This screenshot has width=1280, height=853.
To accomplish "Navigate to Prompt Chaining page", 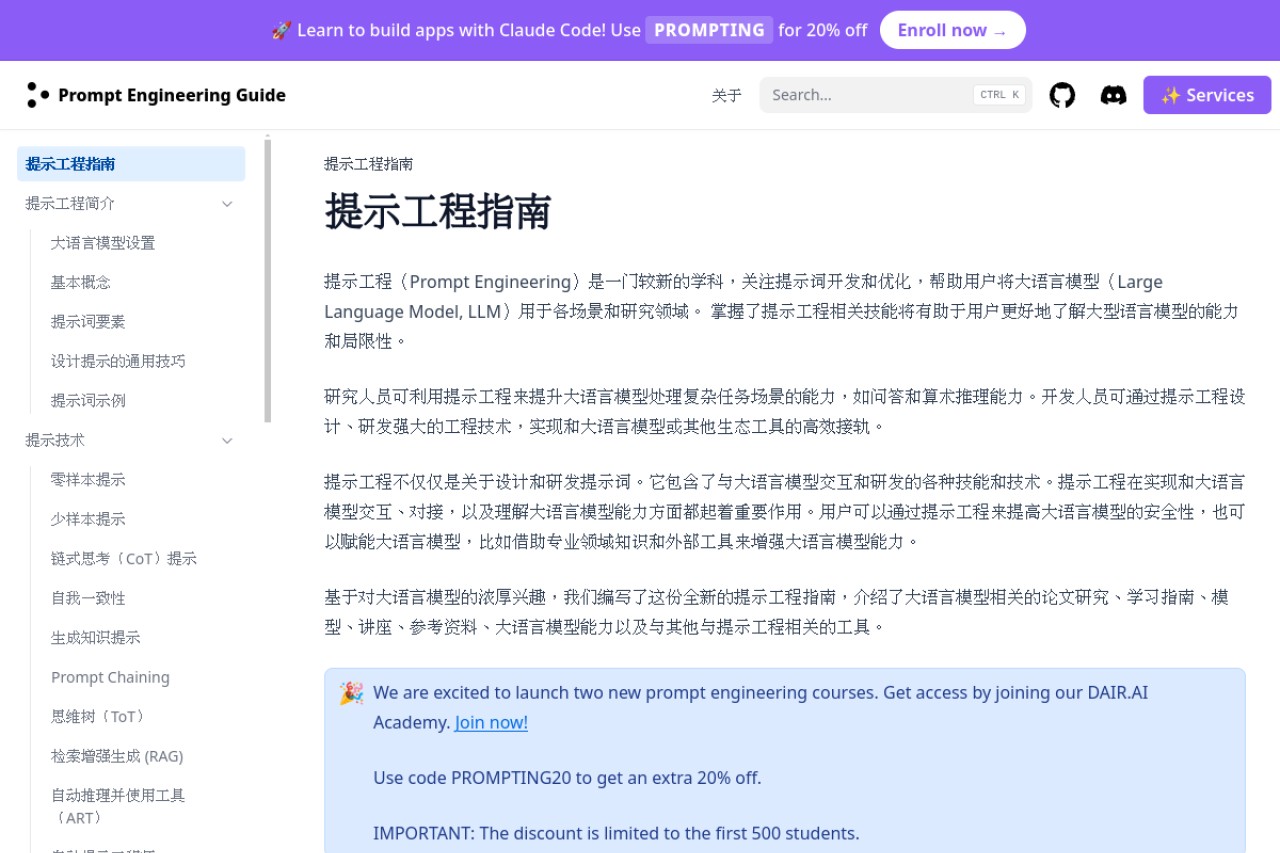I will (143, 677).
